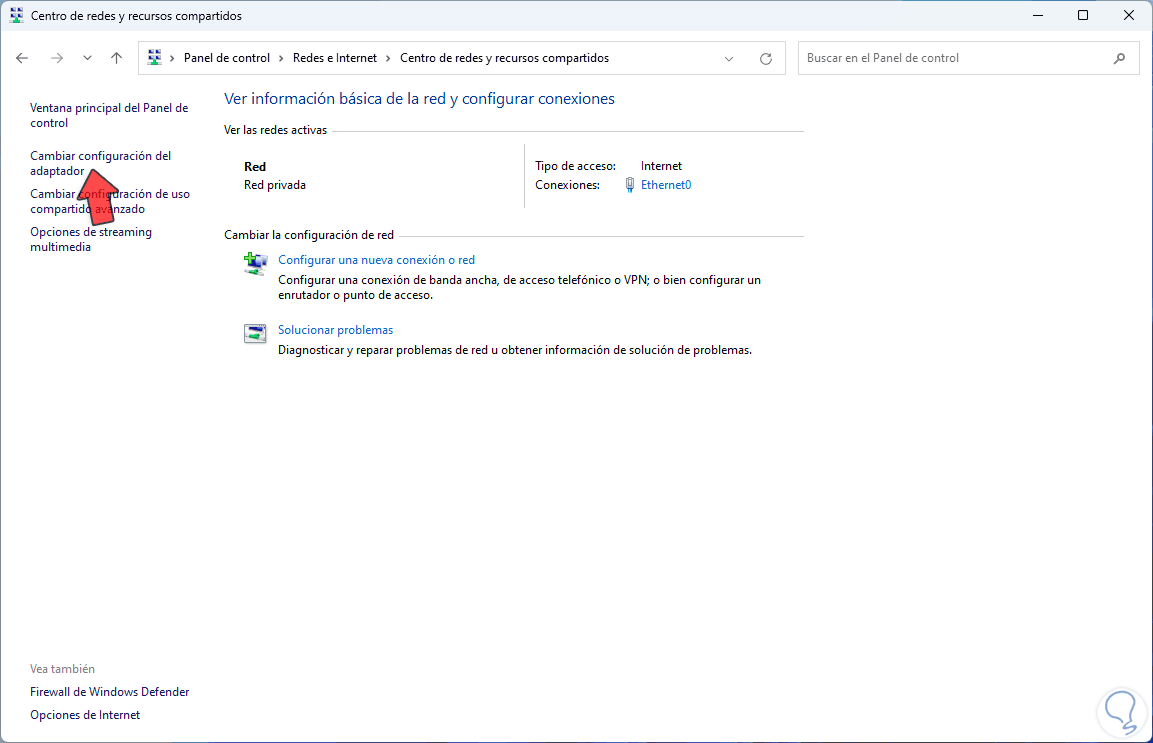This screenshot has height=743, width=1153.
Task: Open Redes e Internet breadcrumb
Action: [335, 58]
